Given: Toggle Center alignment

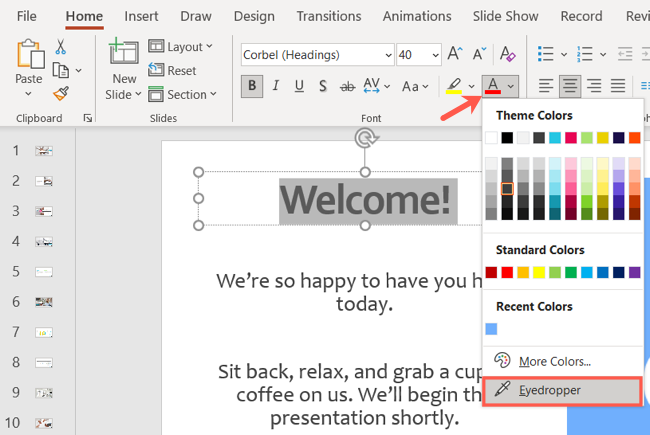Looking at the screenshot, I should point(570,86).
